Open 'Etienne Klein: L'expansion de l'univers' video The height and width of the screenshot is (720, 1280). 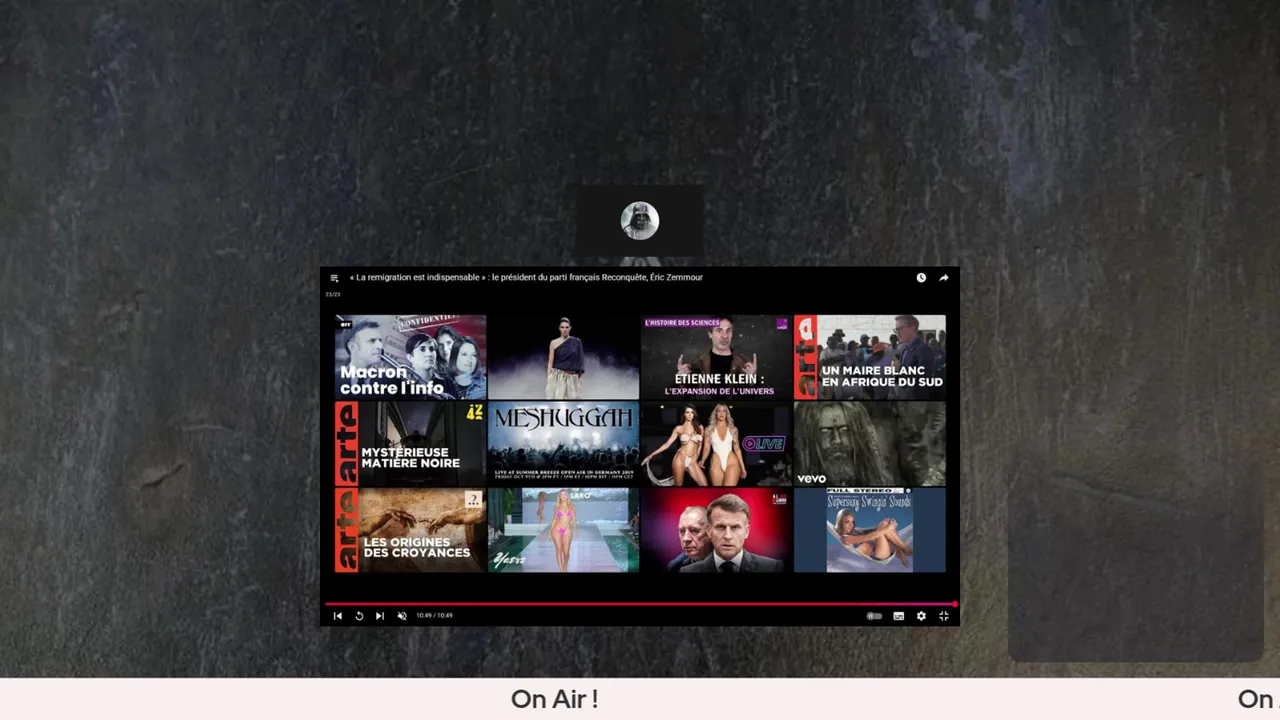[x=716, y=357]
